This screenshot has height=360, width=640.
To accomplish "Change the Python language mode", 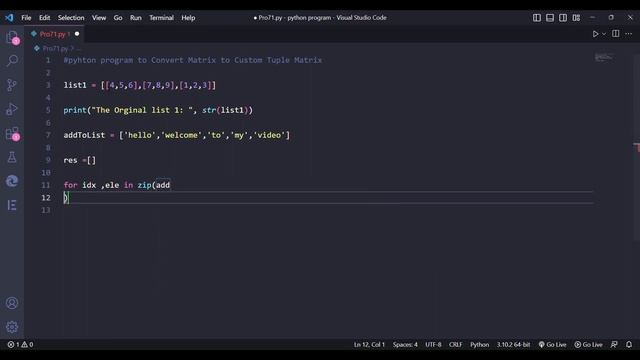I will pos(480,344).
